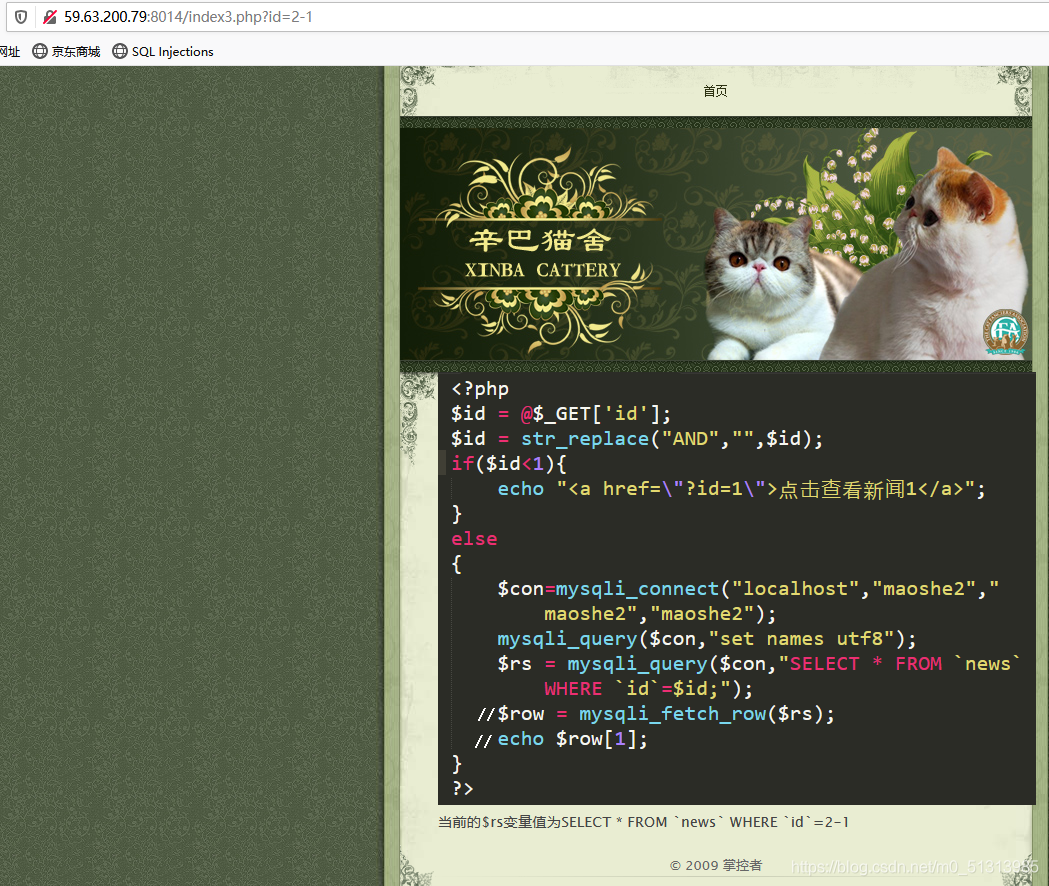Click the str_replace("AND","",$id) line
The image size is (1049, 886).
coord(637,439)
